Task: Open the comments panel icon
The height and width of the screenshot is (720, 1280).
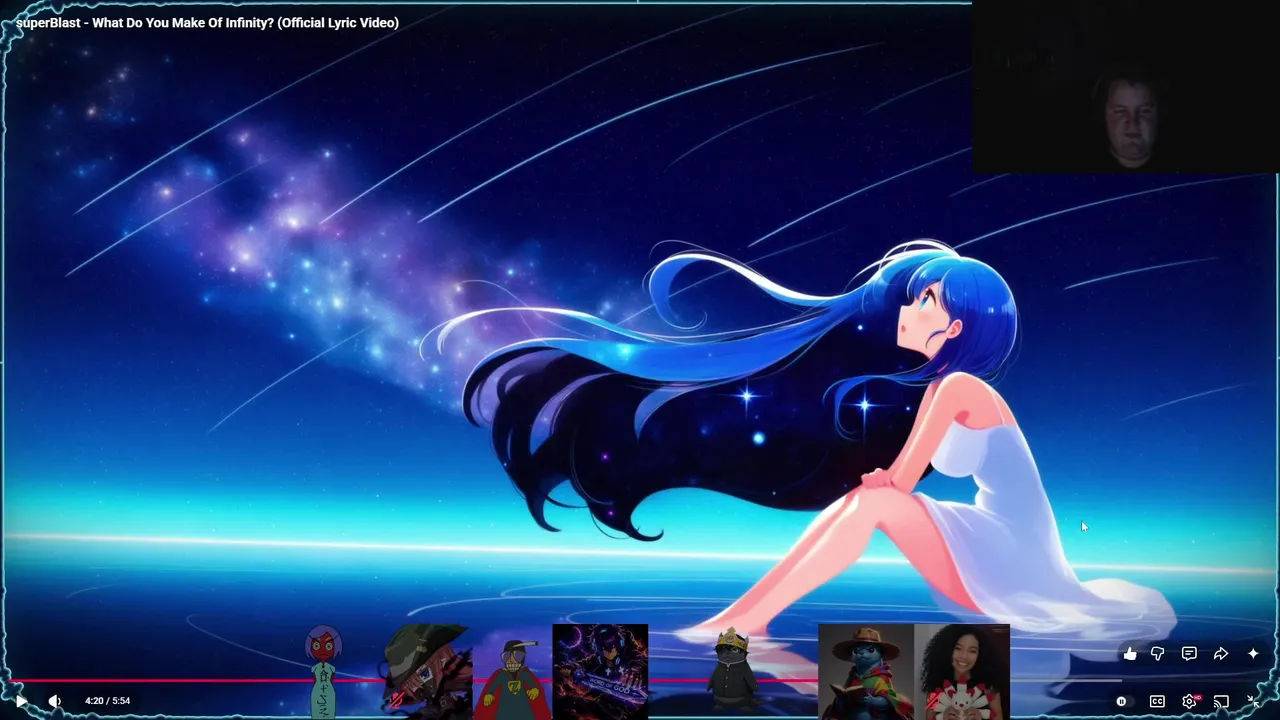Action: 1189,654
